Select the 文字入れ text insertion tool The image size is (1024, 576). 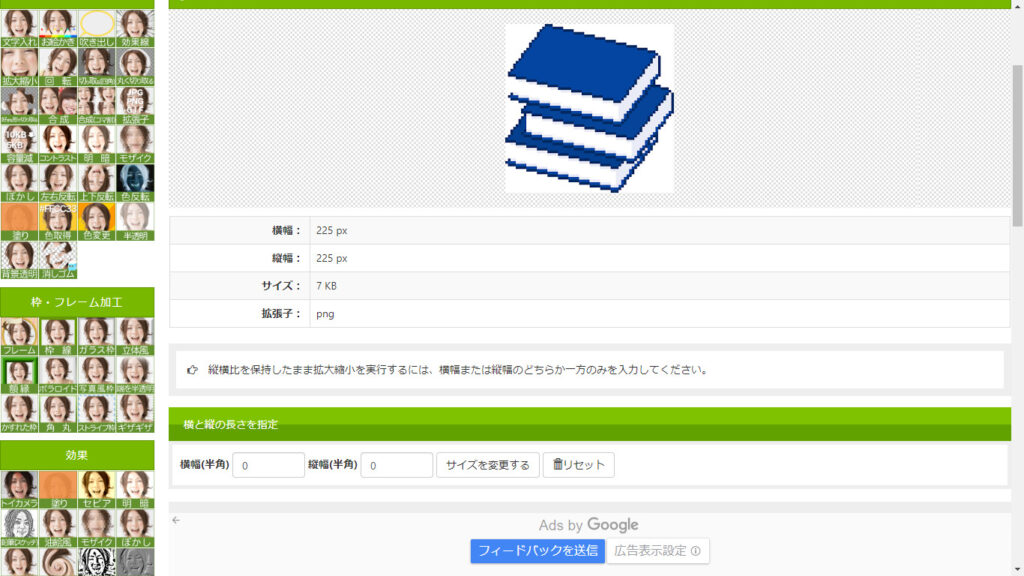pyautogui.click(x=19, y=29)
